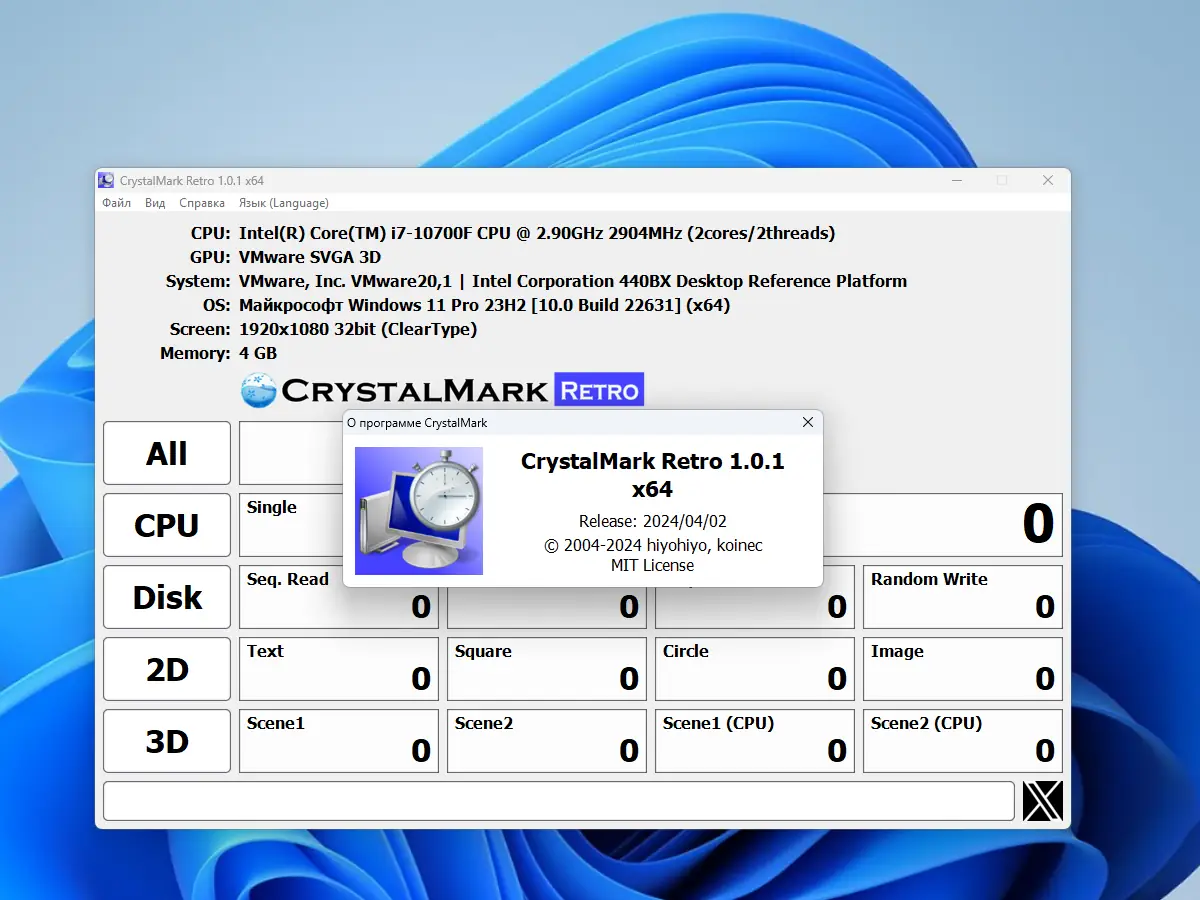Click the stopwatch computer image in About dialog
Viewport: 1200px width, 900px height.
(419, 511)
